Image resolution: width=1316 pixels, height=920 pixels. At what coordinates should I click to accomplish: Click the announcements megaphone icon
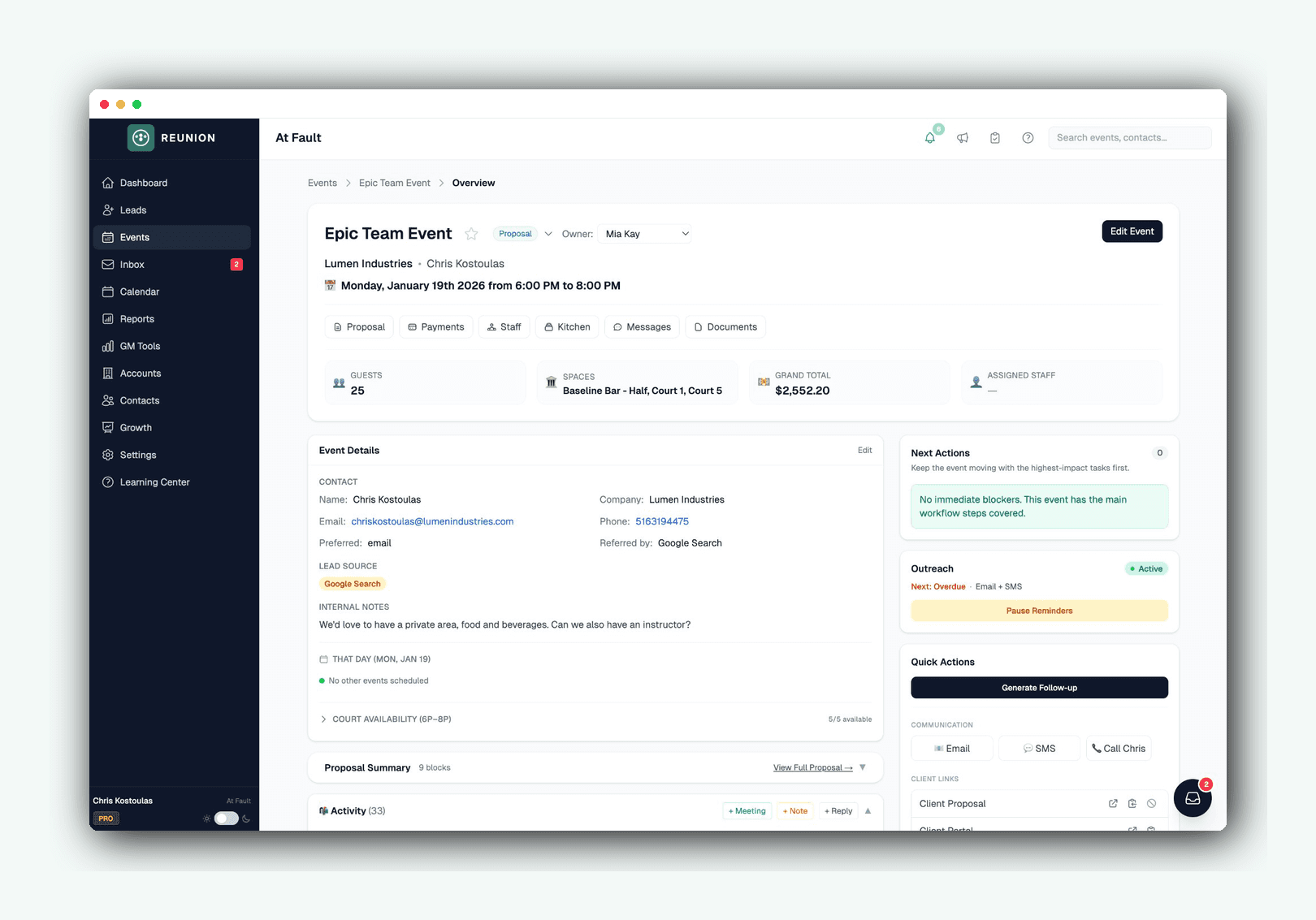tap(963, 138)
